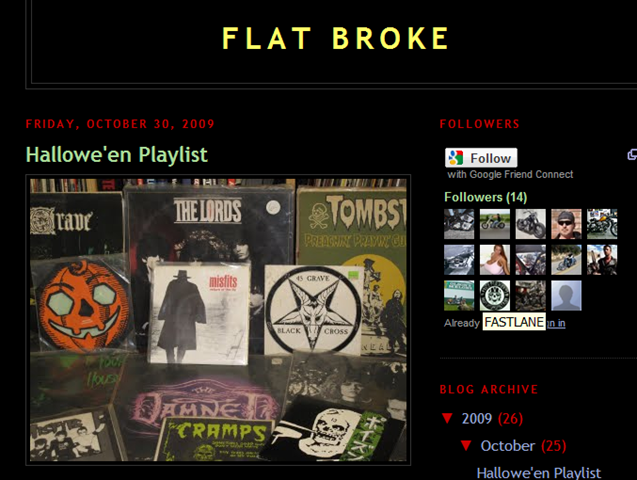The height and width of the screenshot is (480, 637).
Task: Click last avatar in first follower row
Action: 602,224
